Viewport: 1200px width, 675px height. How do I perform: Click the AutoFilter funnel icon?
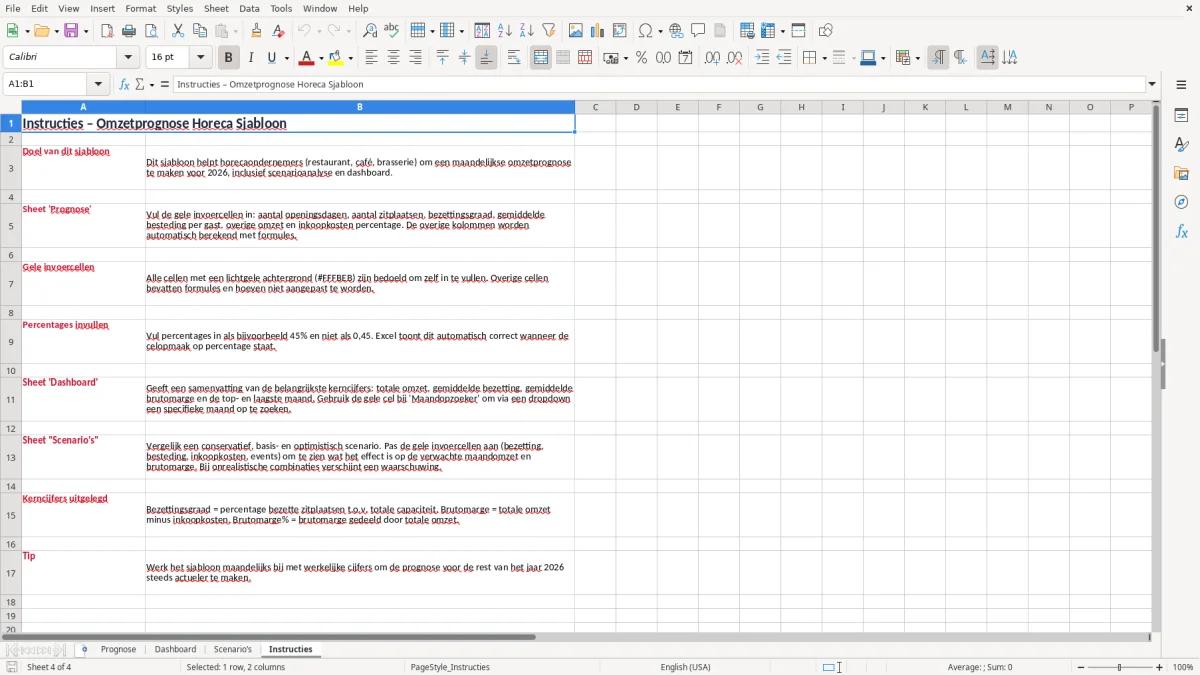coord(549,31)
